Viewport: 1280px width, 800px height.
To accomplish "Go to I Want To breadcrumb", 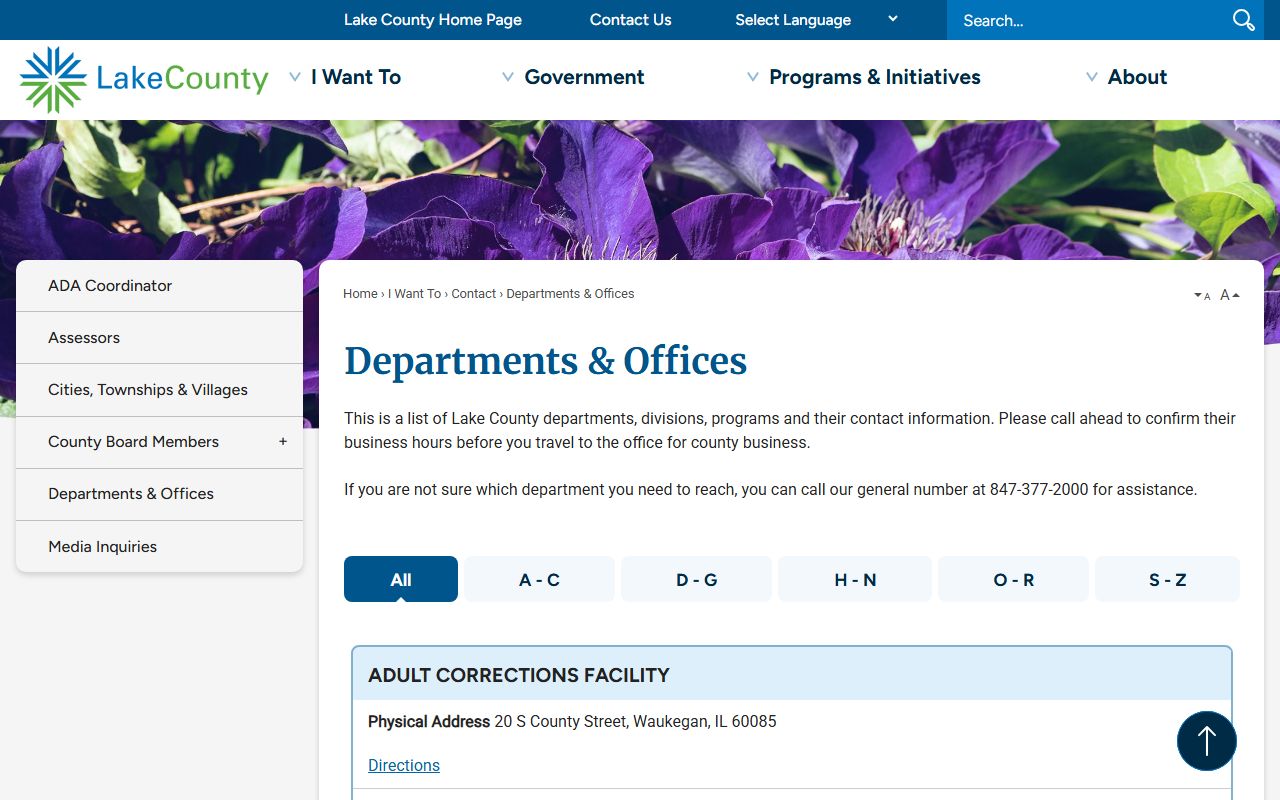I will [x=414, y=294].
